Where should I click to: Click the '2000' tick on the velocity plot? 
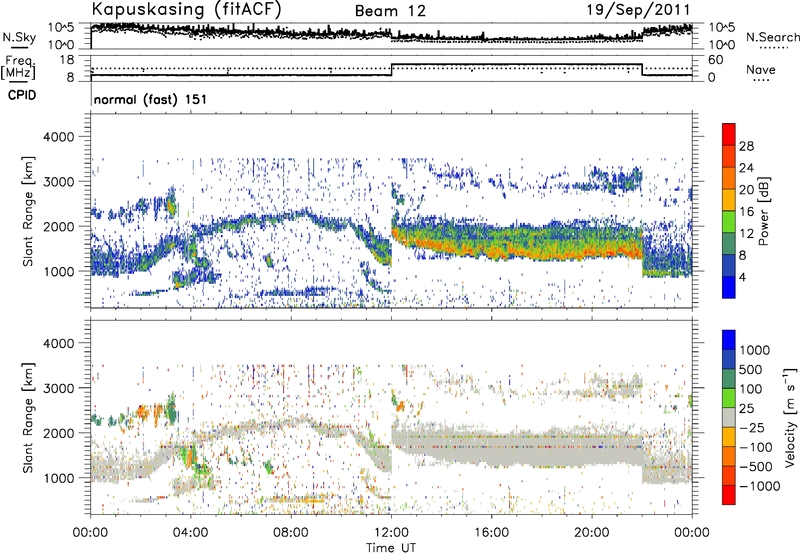[x=61, y=433]
